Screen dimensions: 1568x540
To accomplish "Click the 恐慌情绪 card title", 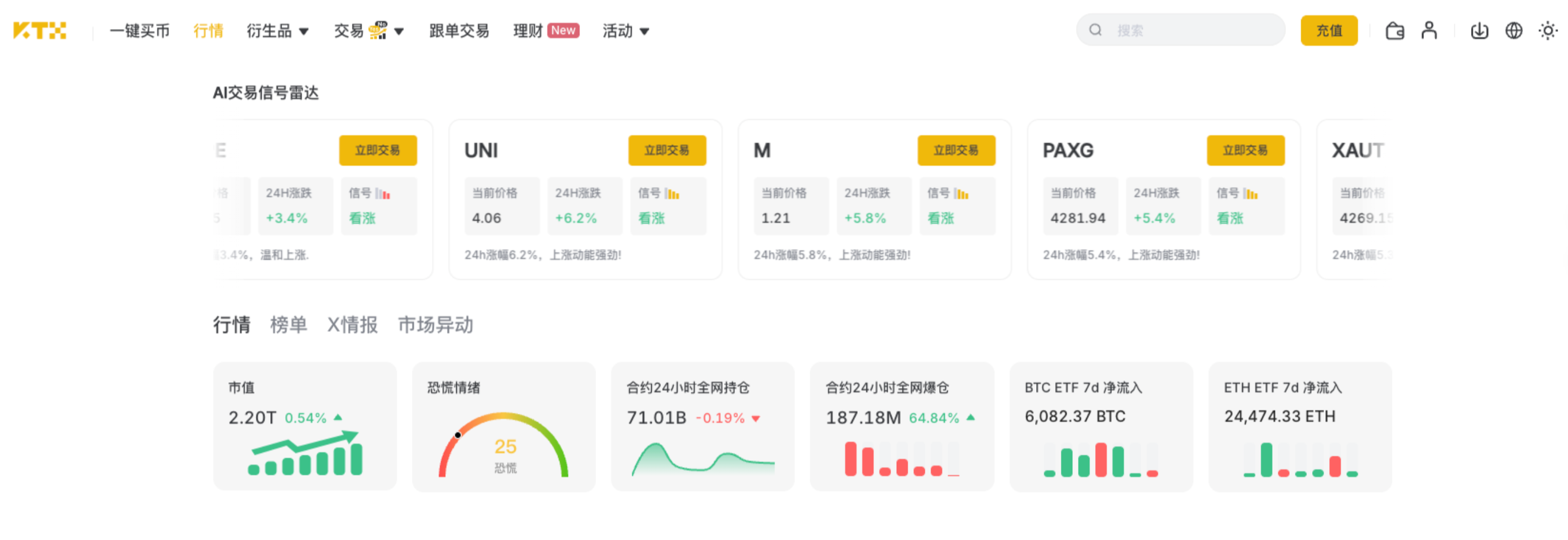I will click(453, 387).
